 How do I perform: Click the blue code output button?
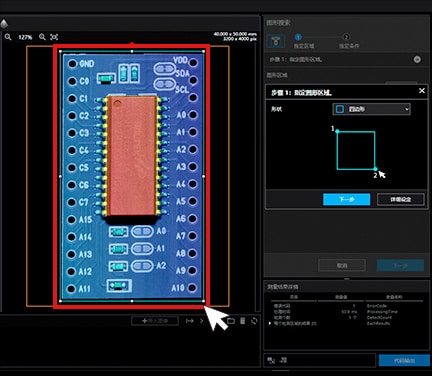pos(404,361)
